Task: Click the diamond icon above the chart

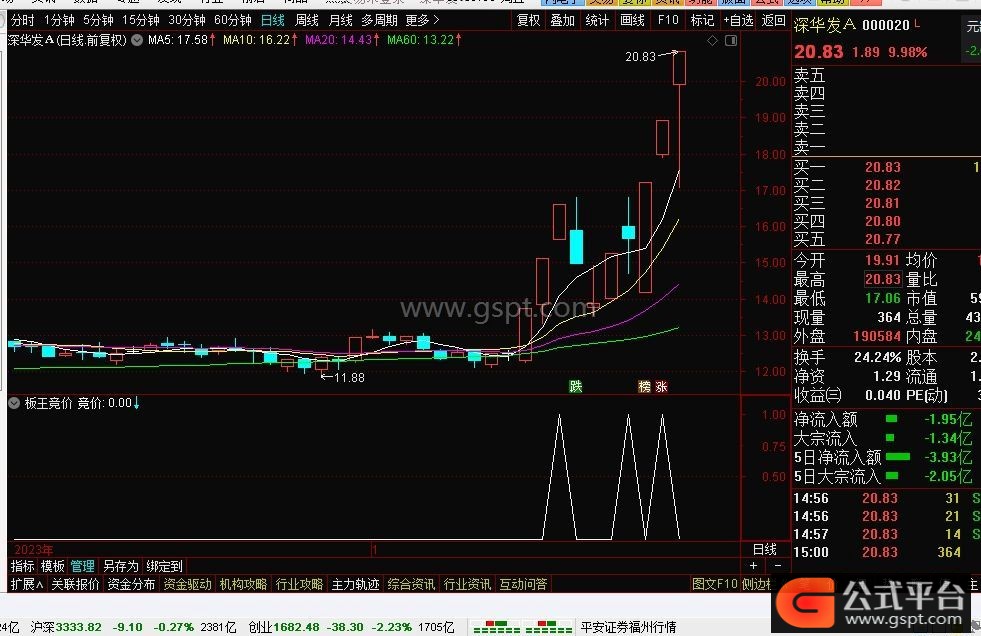Action: tap(712, 41)
